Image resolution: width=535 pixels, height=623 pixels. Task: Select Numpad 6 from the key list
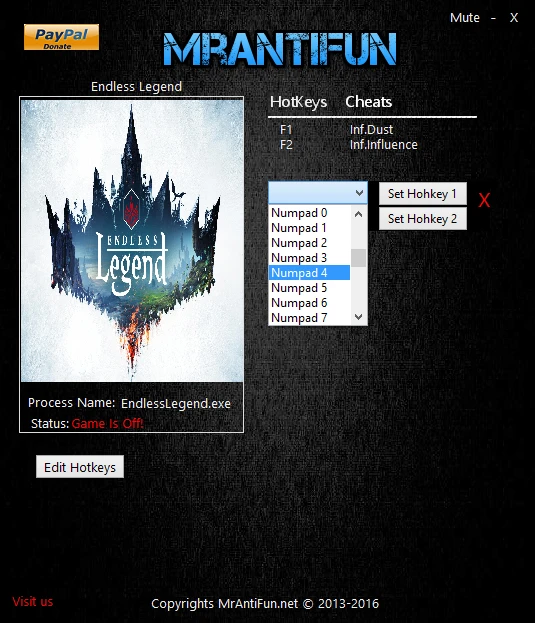click(309, 303)
